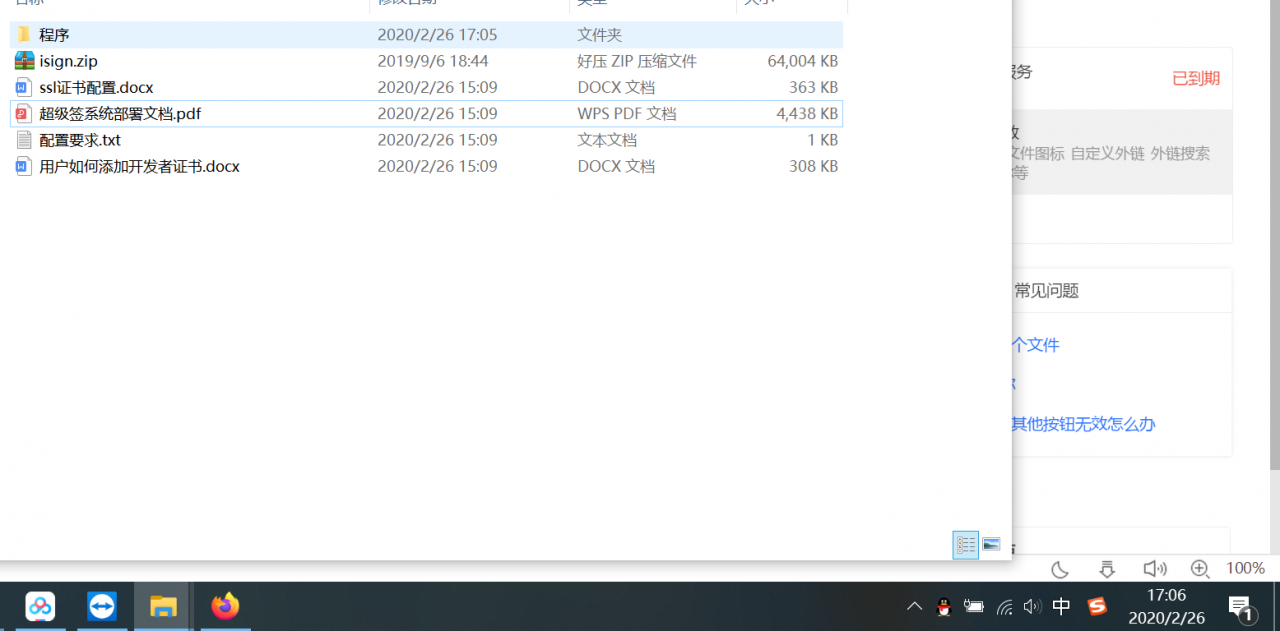Expand hidden system tray icons chevron
The height and width of the screenshot is (631, 1280).
point(914,606)
